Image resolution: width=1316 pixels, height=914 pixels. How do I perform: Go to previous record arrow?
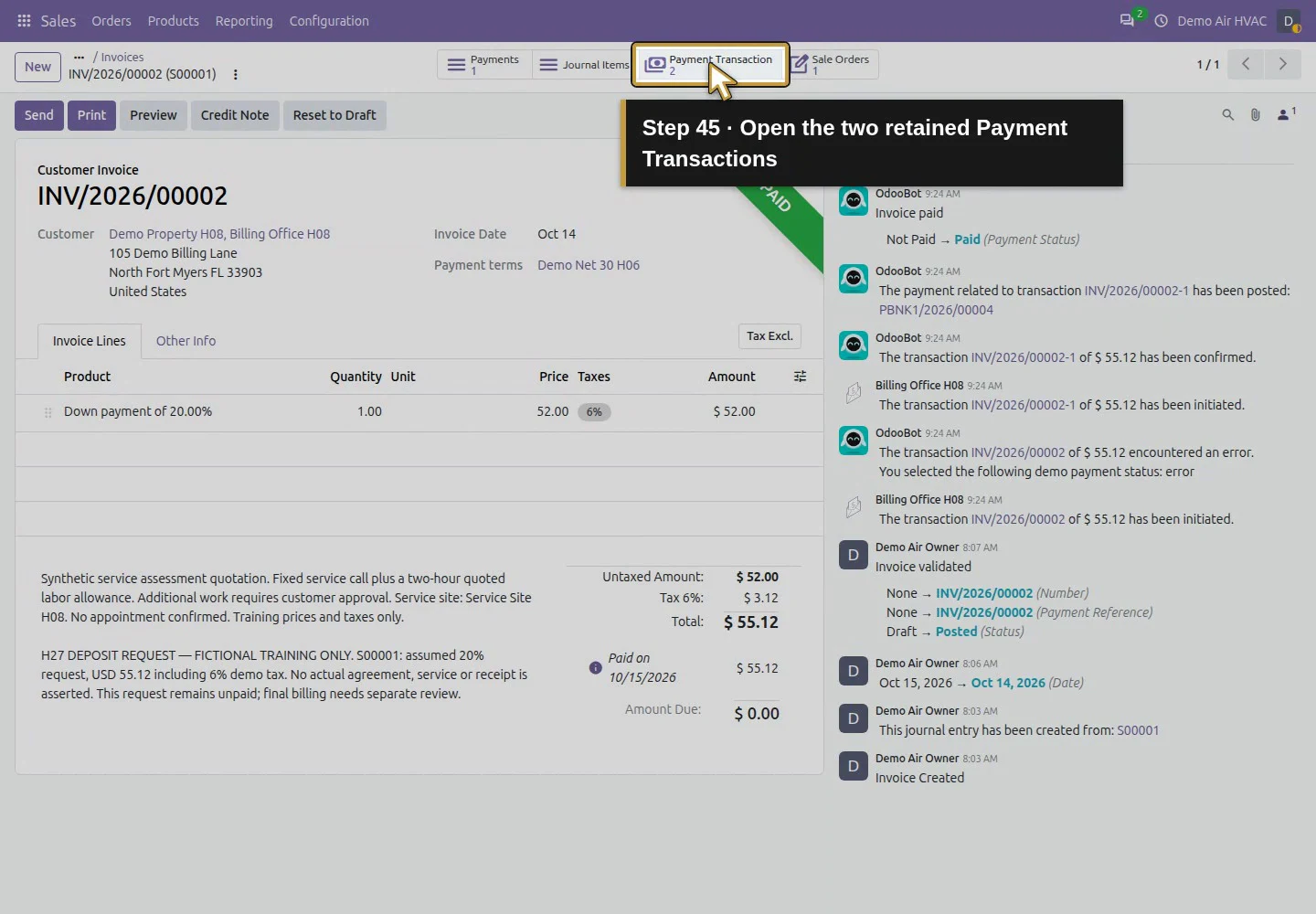pos(1245,64)
